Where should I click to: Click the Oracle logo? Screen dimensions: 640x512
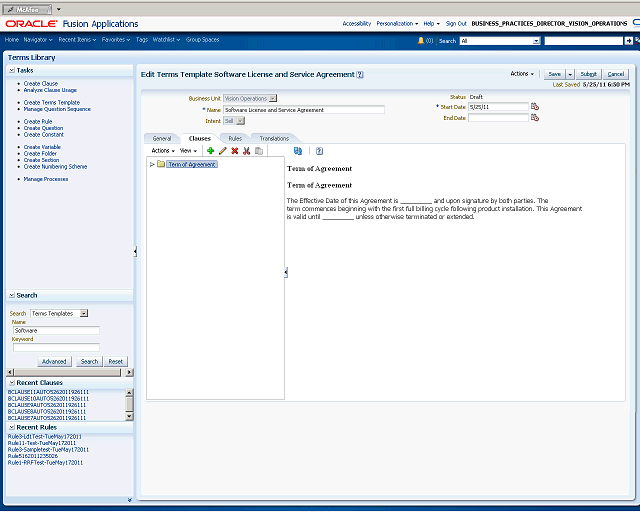click(31, 24)
